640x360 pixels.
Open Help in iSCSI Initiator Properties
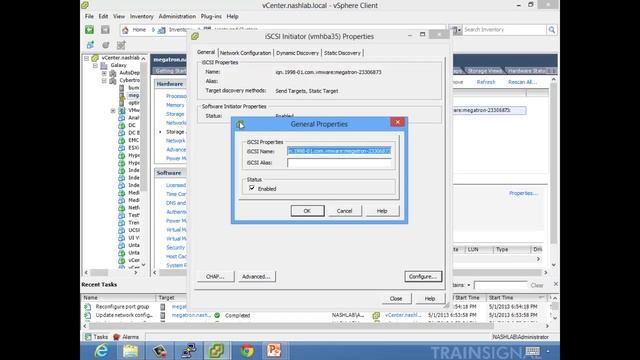[x=429, y=298]
